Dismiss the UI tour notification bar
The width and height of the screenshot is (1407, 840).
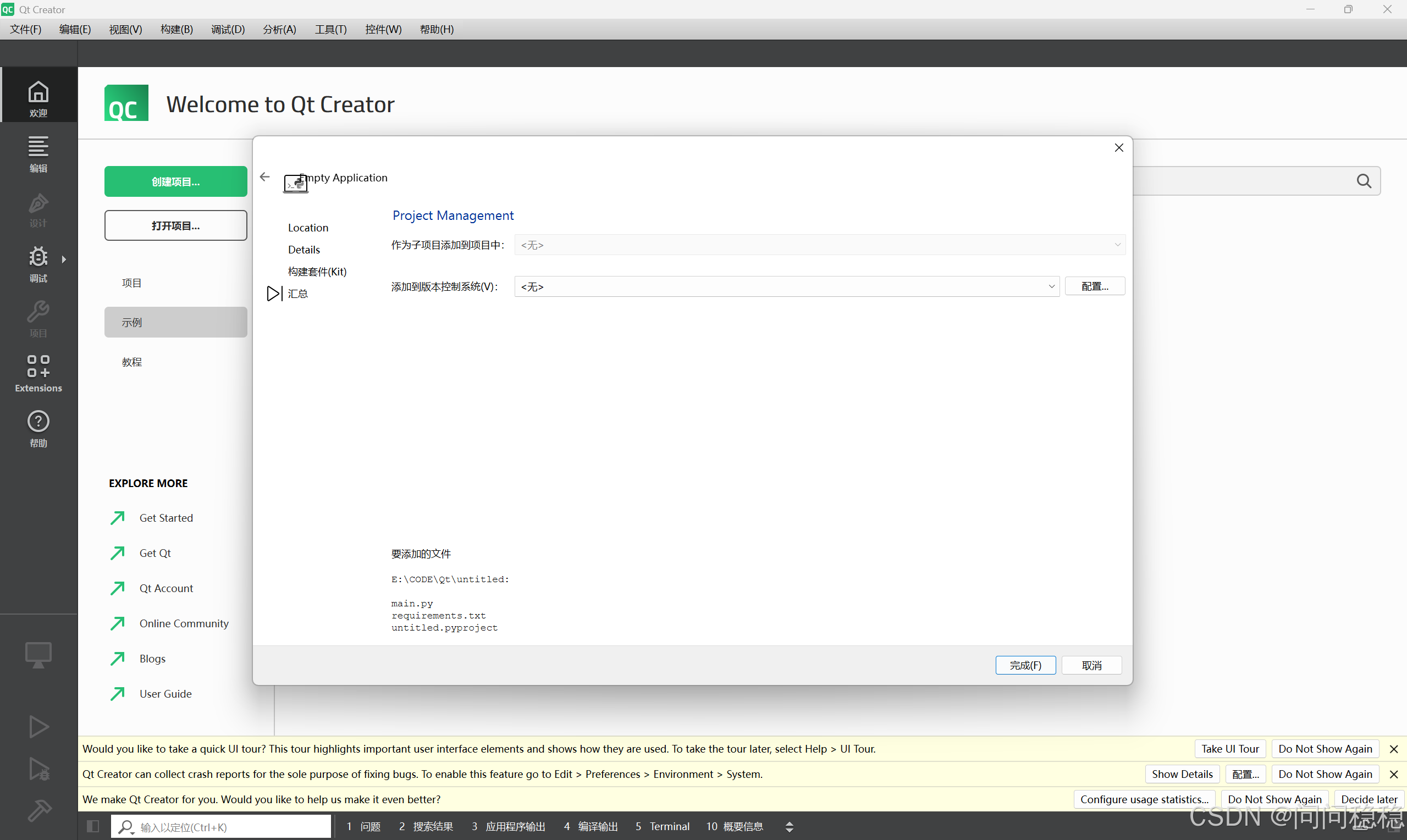pos(1394,749)
